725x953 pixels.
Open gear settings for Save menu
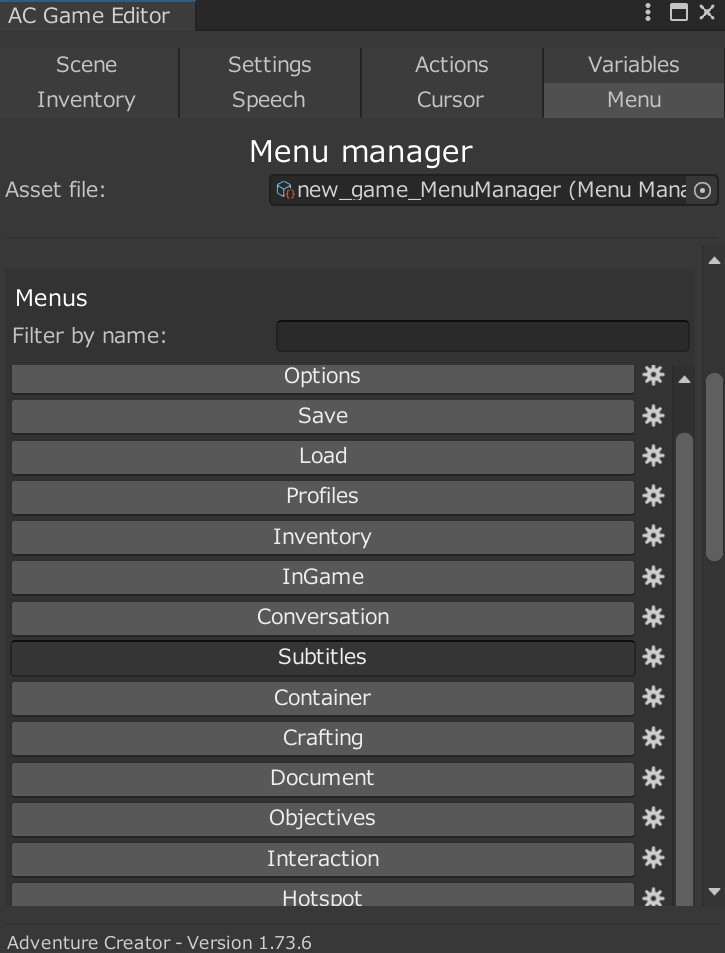coord(653,416)
